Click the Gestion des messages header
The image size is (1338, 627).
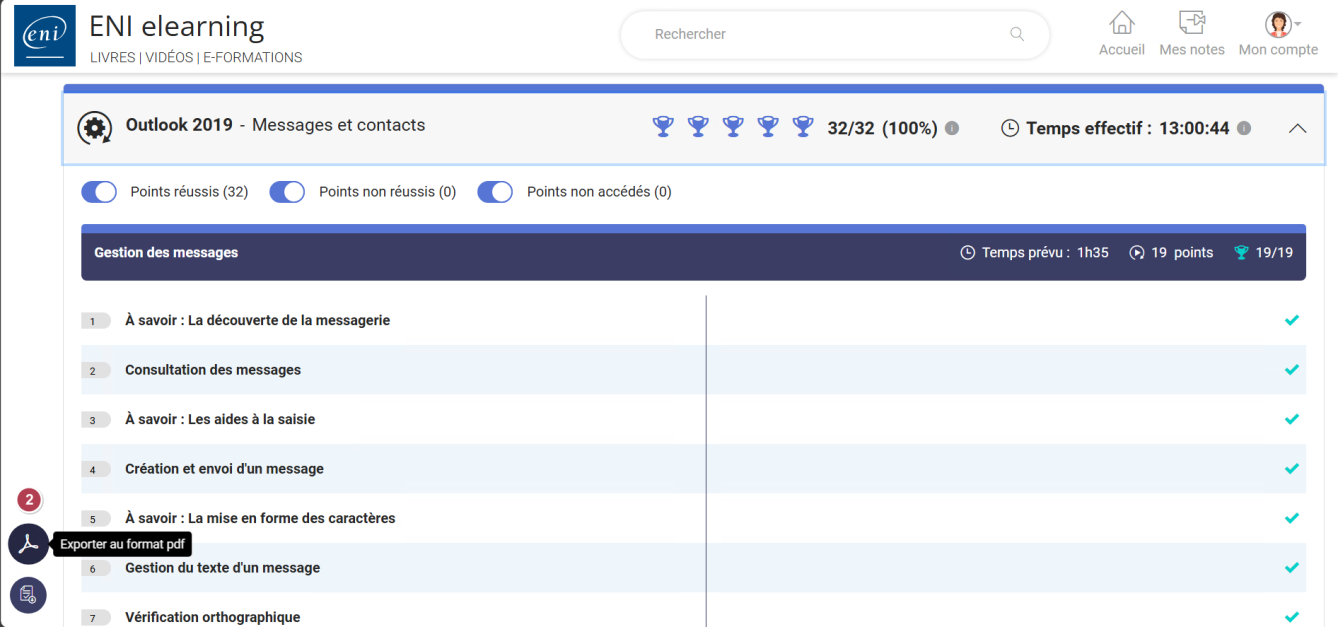click(x=693, y=253)
